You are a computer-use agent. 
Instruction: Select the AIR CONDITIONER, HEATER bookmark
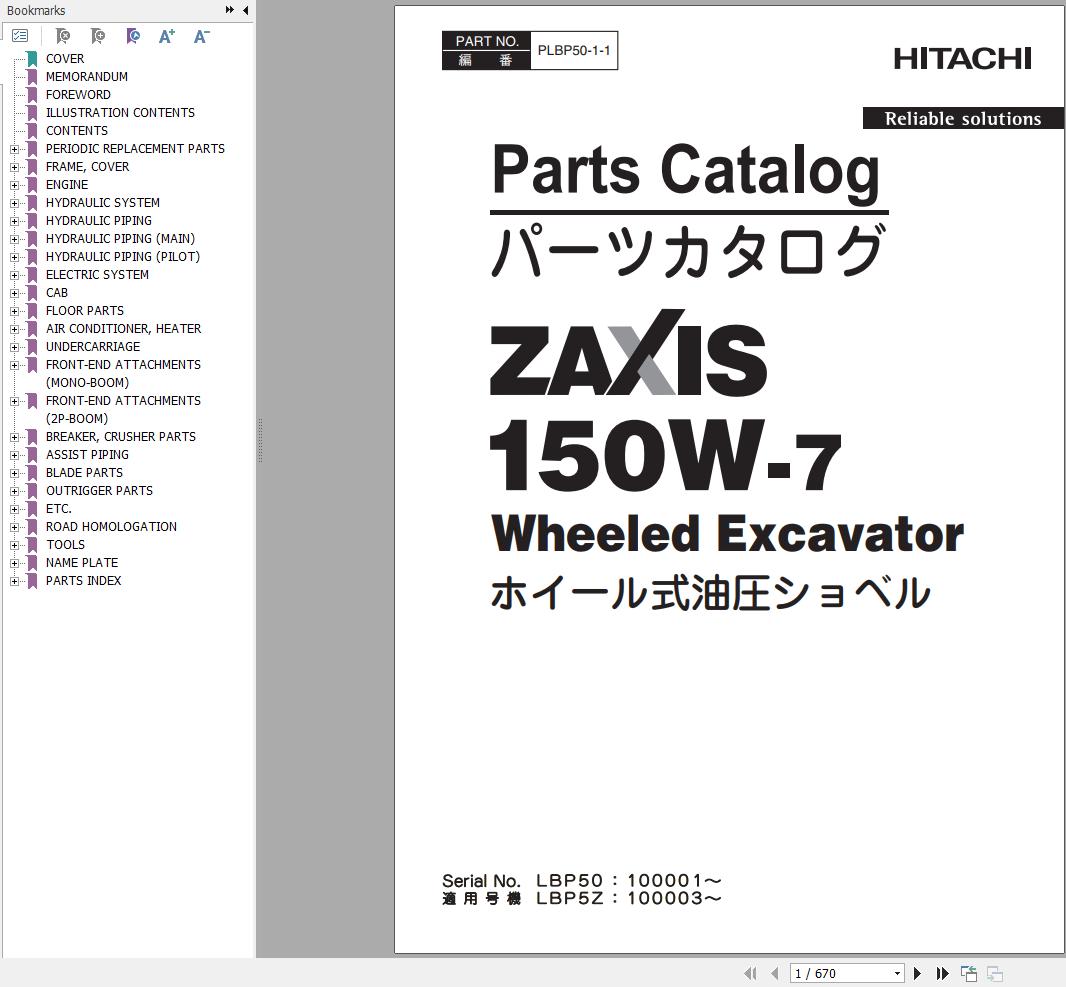coord(124,329)
